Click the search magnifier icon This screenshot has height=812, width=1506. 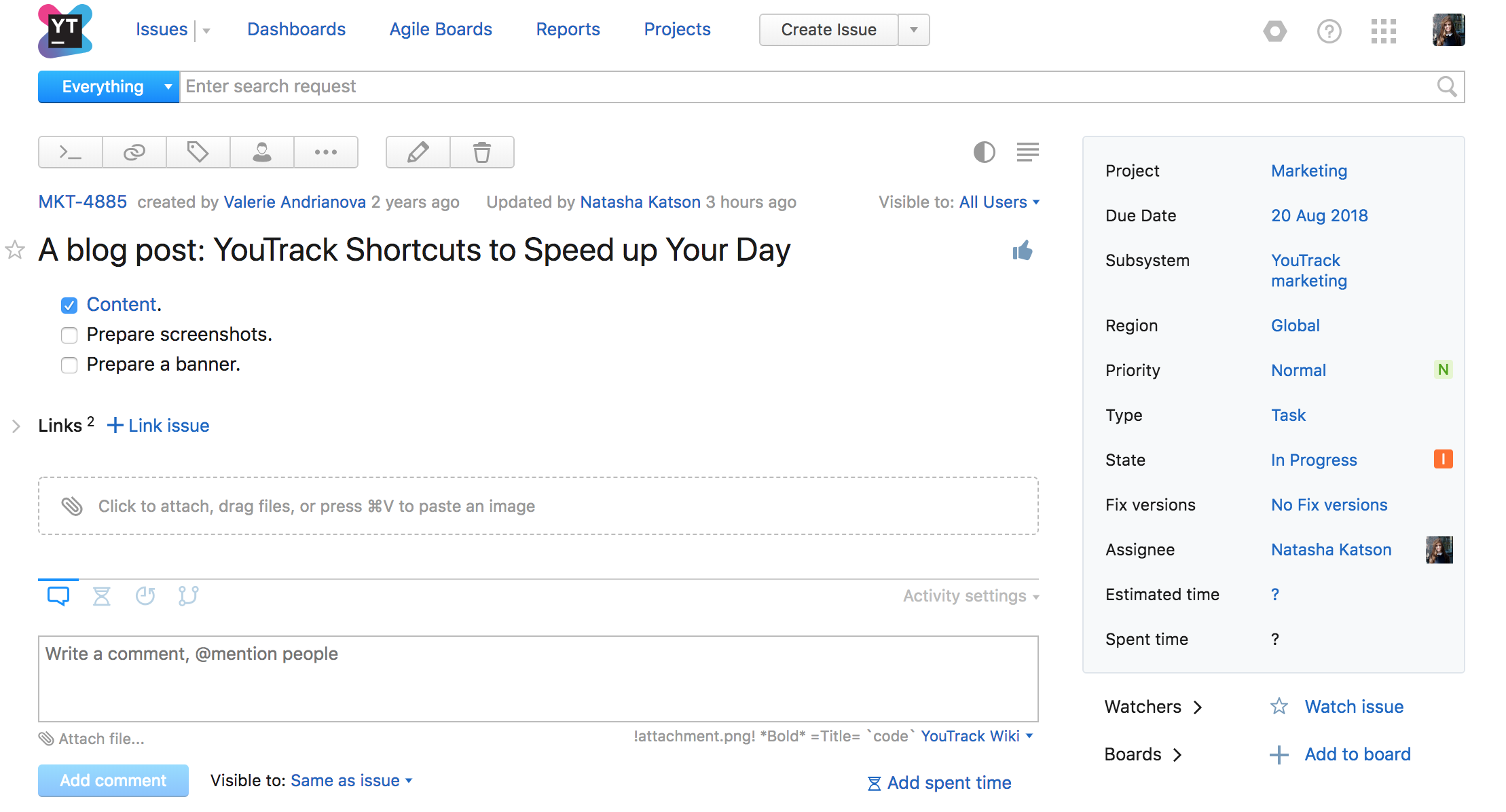[1447, 86]
